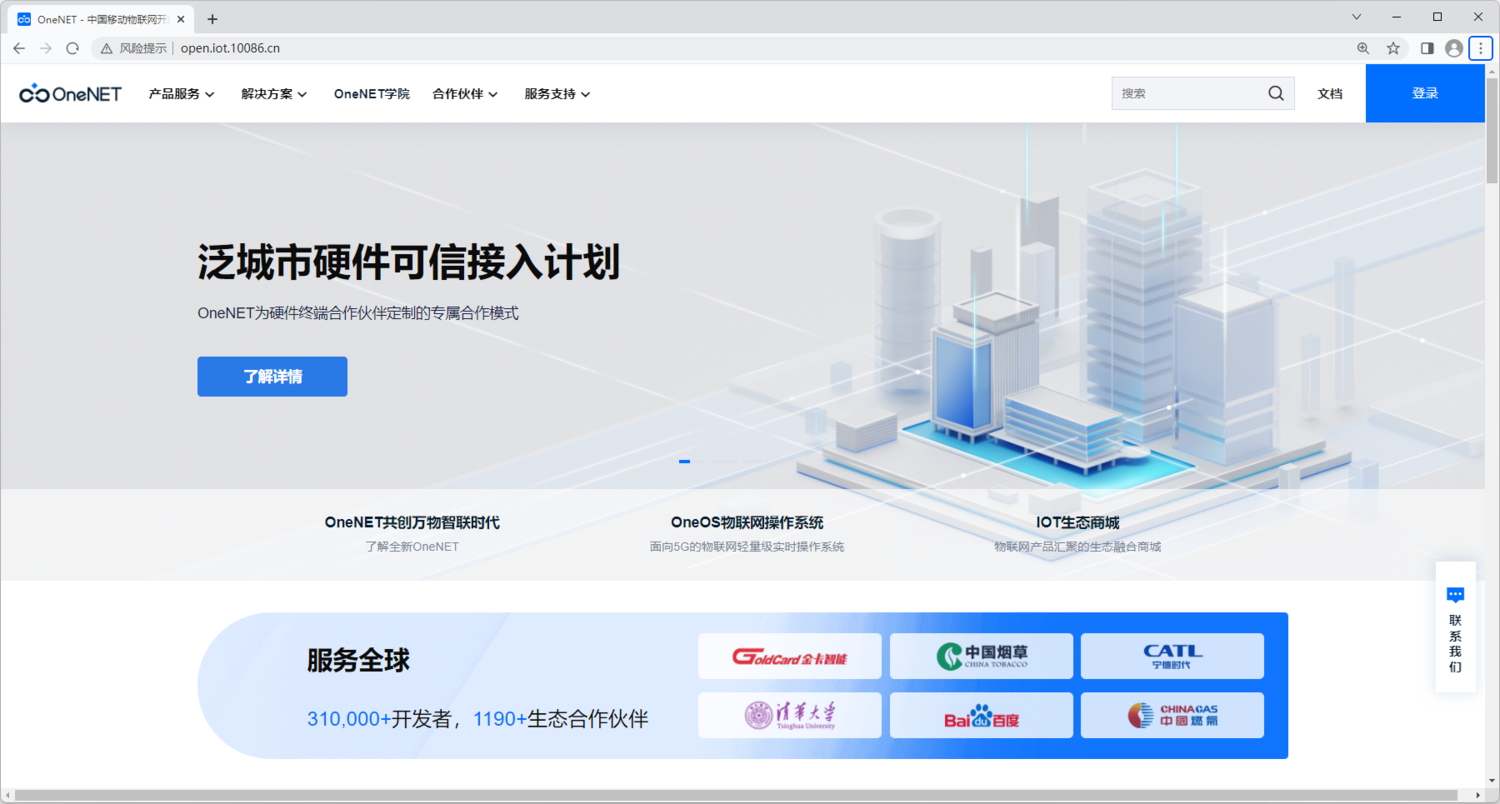Click the carousel indicator dot
The width and height of the screenshot is (1500, 804).
(x=684, y=461)
